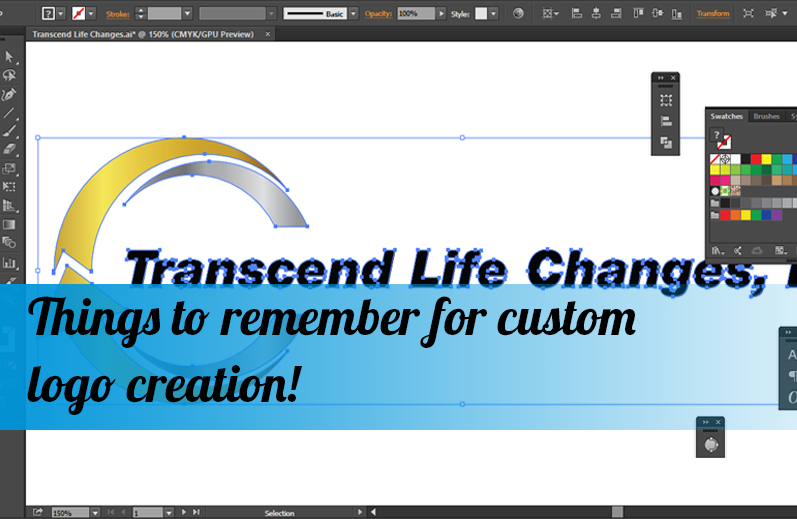797x519 pixels.
Task: Click the scroll left arrow on horizontal scrollbar
Action: point(373,512)
